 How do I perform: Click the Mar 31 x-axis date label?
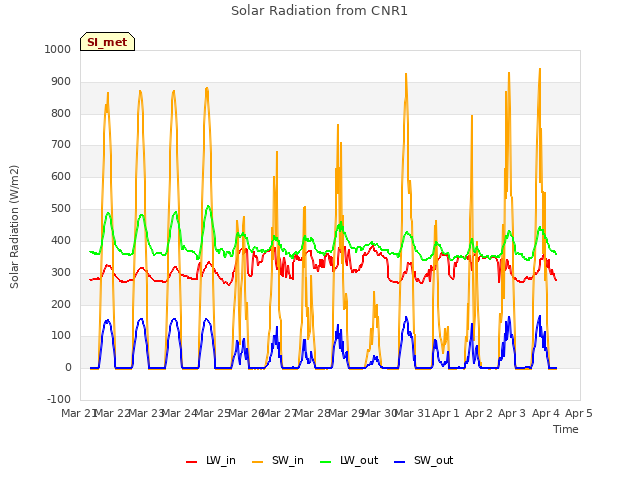pyautogui.click(x=413, y=413)
